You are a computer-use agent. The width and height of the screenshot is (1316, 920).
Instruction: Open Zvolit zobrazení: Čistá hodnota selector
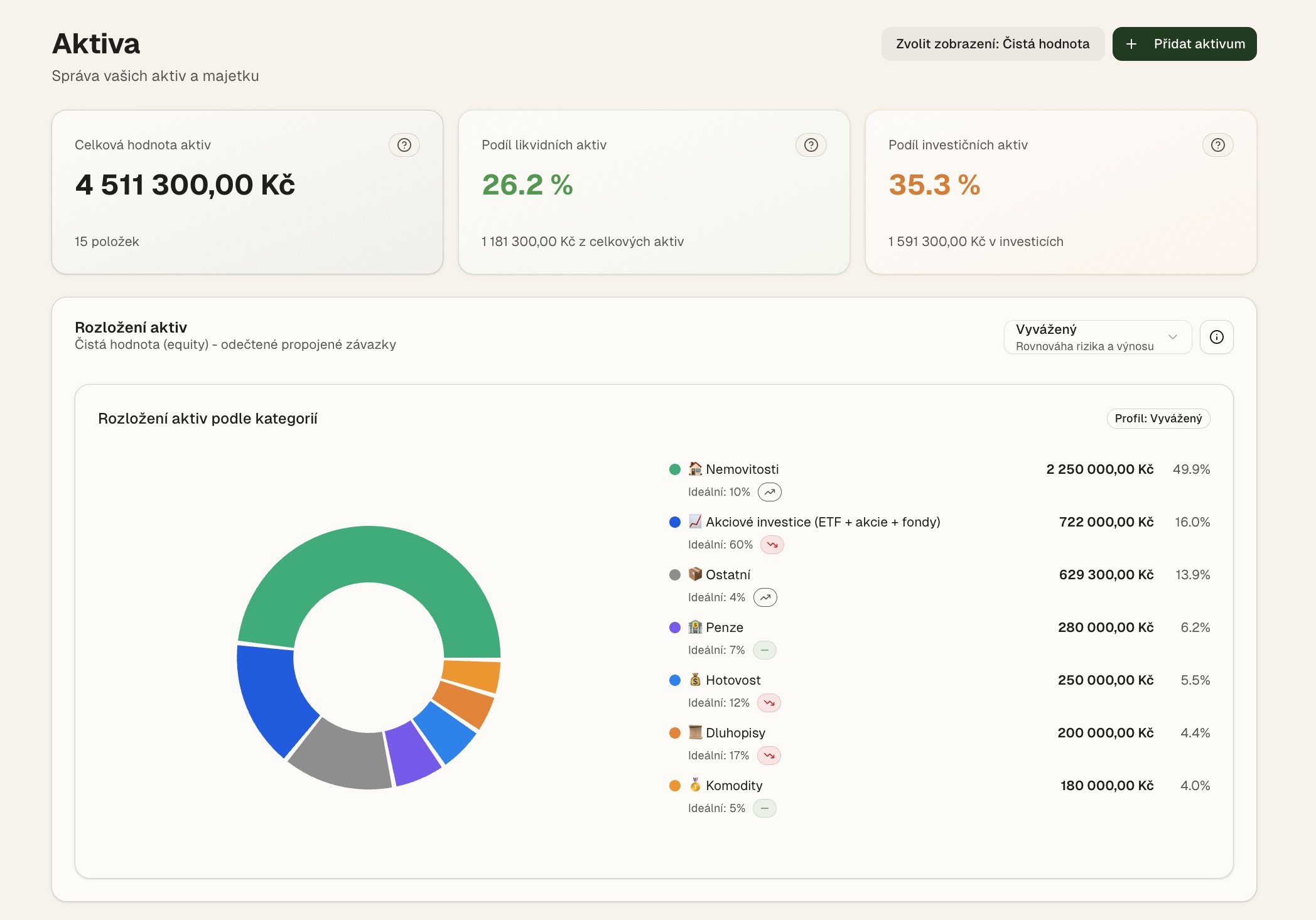click(x=993, y=44)
